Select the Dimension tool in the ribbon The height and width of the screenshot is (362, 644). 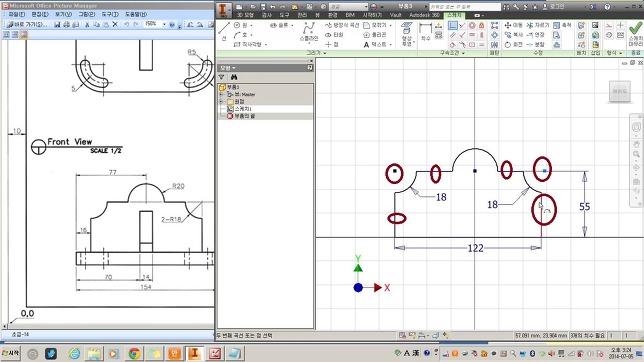pos(426,32)
